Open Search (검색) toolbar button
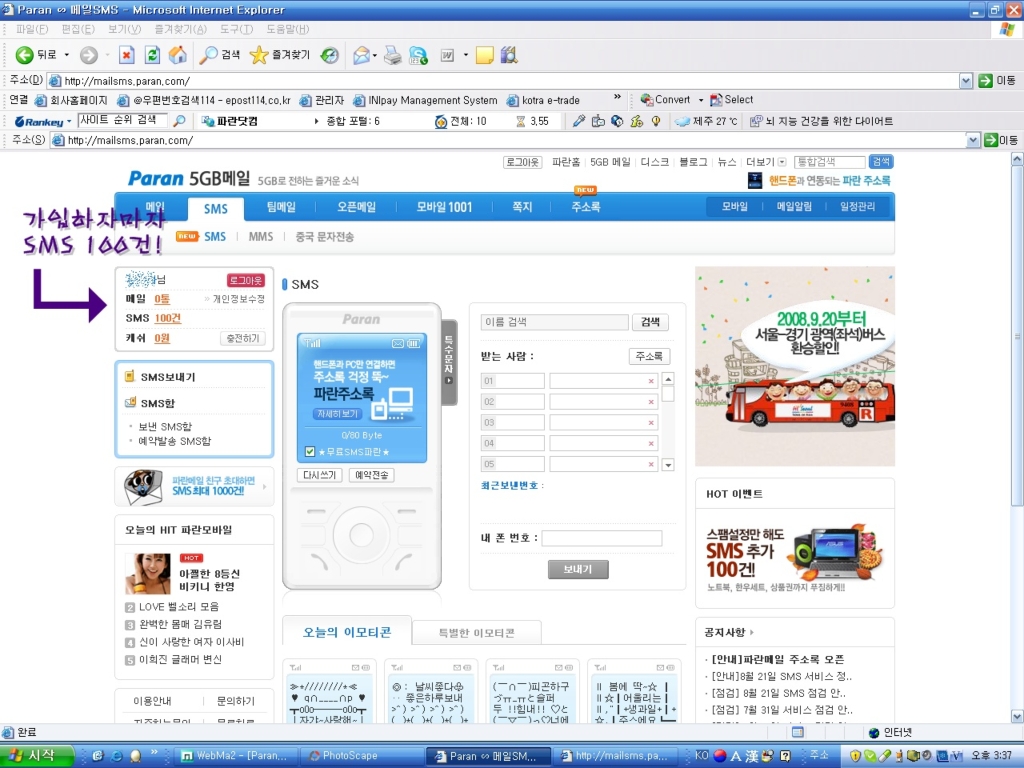1024x768 pixels. click(x=219, y=55)
